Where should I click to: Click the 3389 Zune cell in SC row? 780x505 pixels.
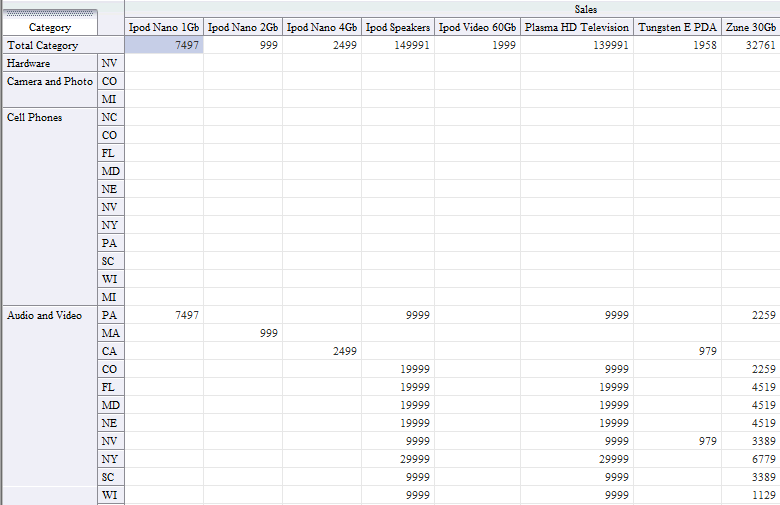(x=751, y=477)
